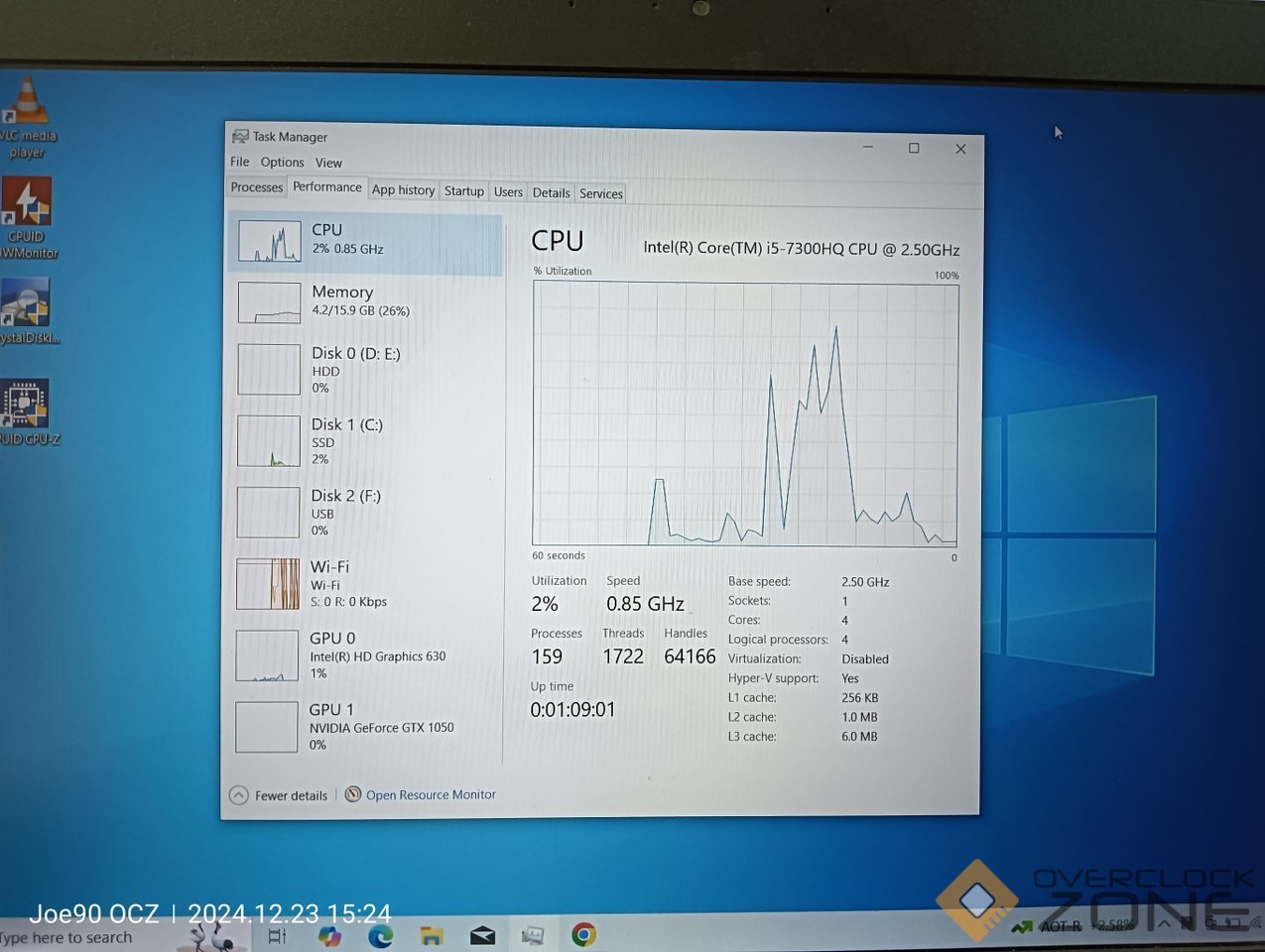1265x952 pixels.
Task: Click the Disk 1 (C:) activity thumbnail
Action: (269, 441)
